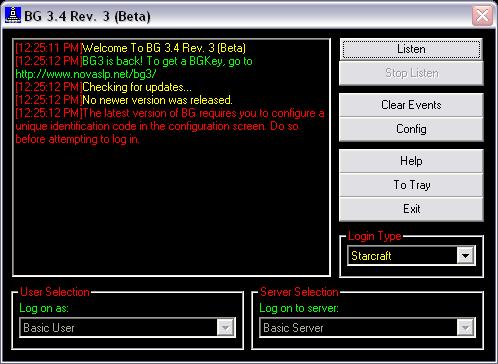Open the Config screen
This screenshot has width=498, height=364.
click(411, 129)
